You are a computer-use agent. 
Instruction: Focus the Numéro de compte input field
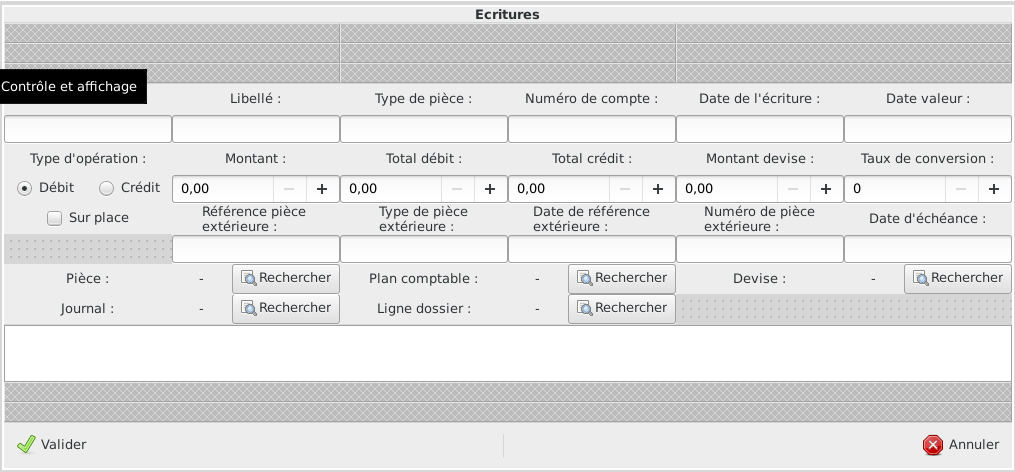click(592, 130)
